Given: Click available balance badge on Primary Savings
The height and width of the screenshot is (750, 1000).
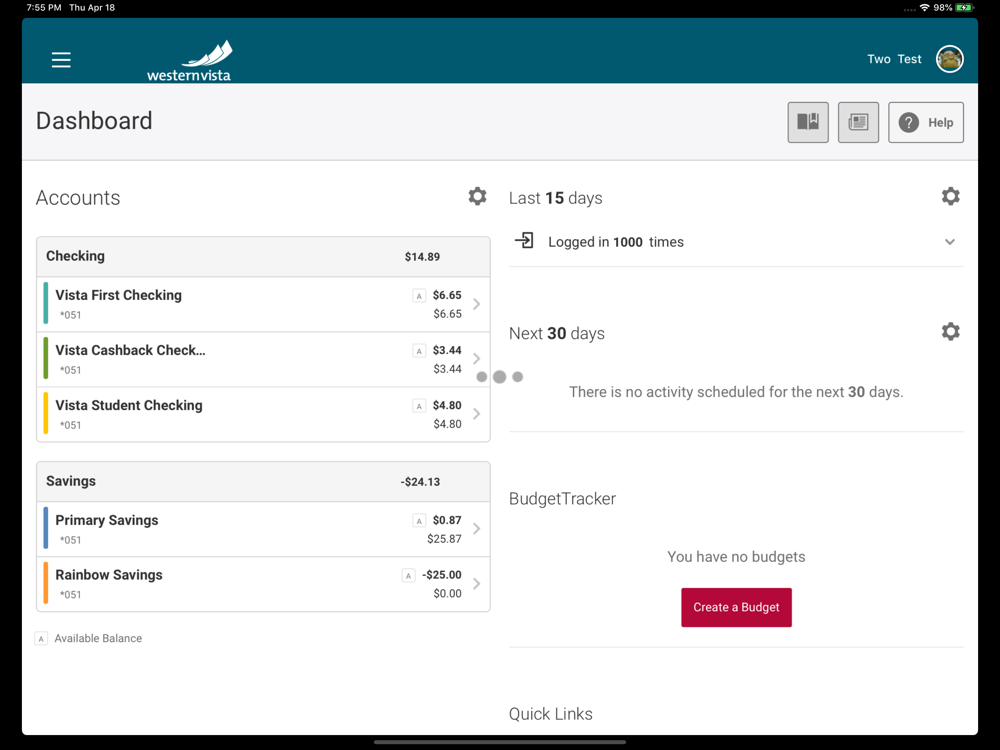Looking at the screenshot, I should pyautogui.click(x=419, y=521).
